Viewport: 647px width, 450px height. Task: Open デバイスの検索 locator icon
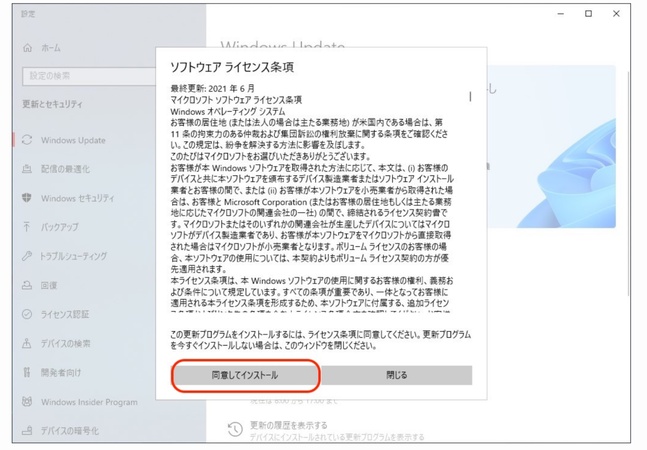(27, 344)
